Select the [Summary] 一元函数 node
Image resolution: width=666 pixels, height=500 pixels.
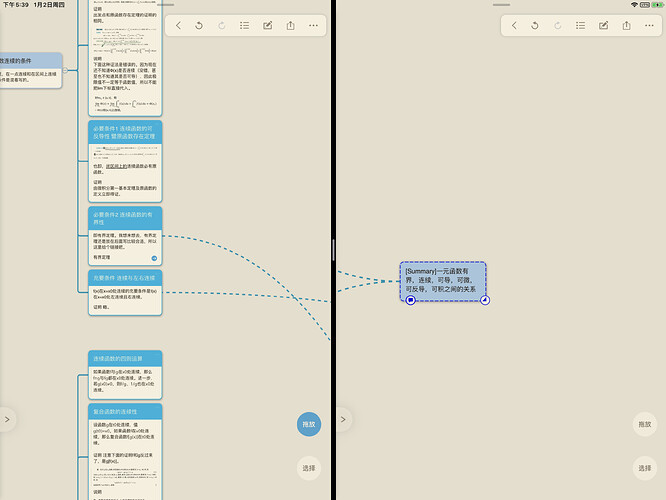coord(443,281)
